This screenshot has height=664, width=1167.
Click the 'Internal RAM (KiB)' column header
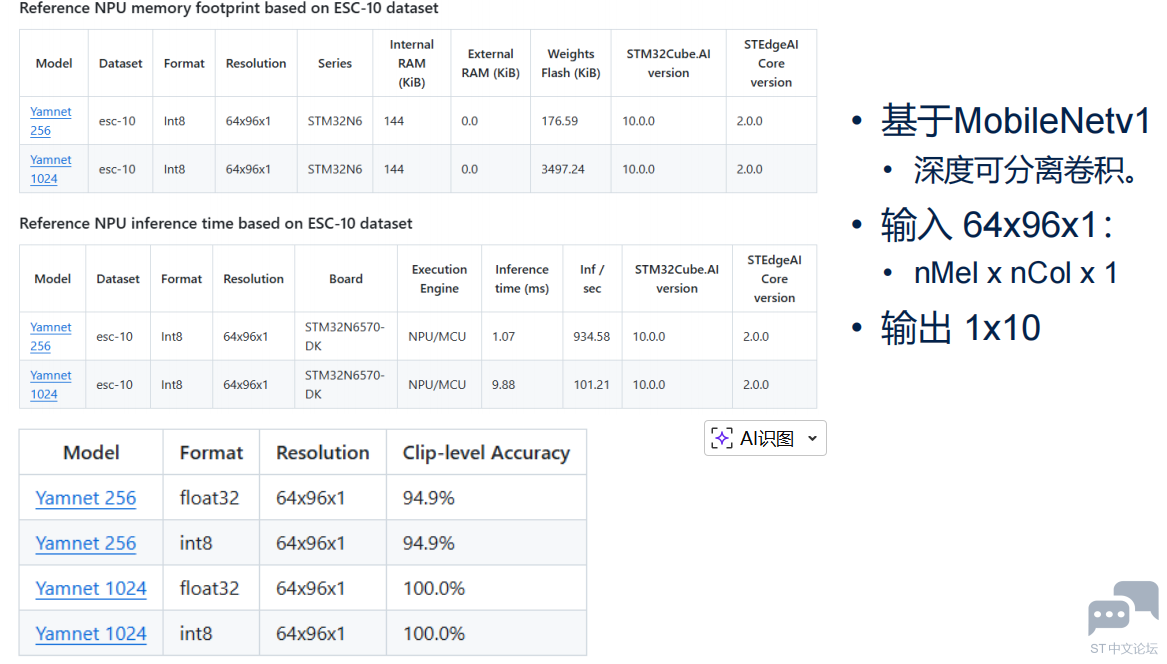pyautogui.click(x=412, y=63)
